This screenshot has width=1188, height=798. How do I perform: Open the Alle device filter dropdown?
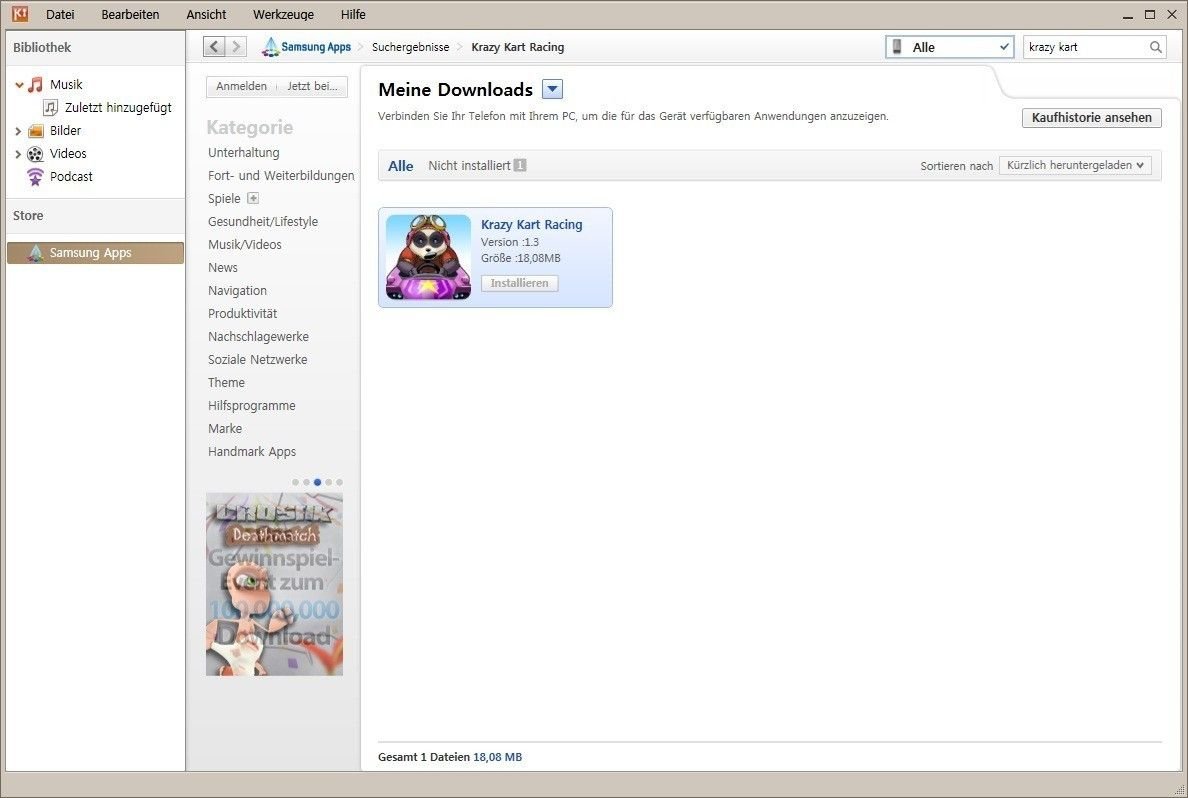[949, 47]
